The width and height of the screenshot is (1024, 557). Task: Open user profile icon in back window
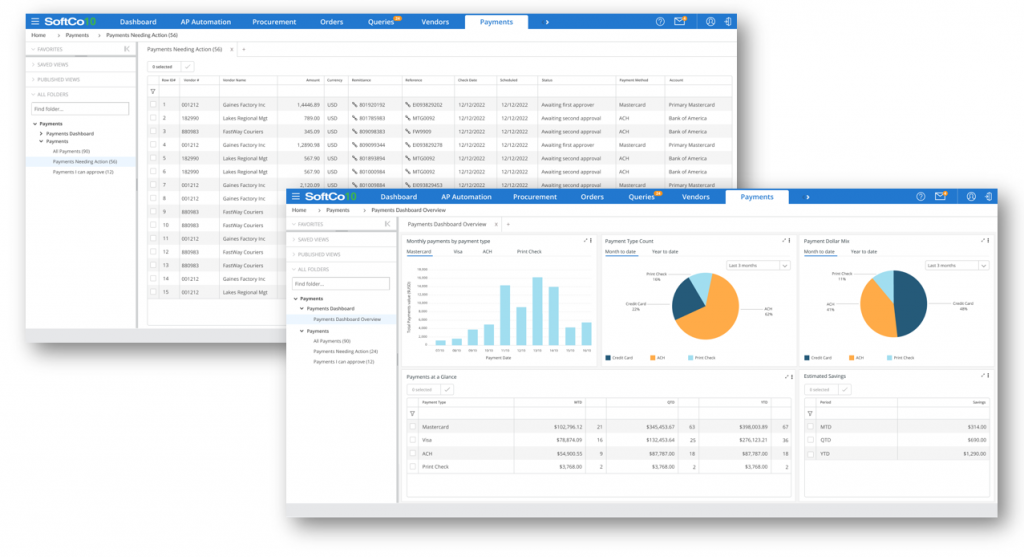coord(710,22)
